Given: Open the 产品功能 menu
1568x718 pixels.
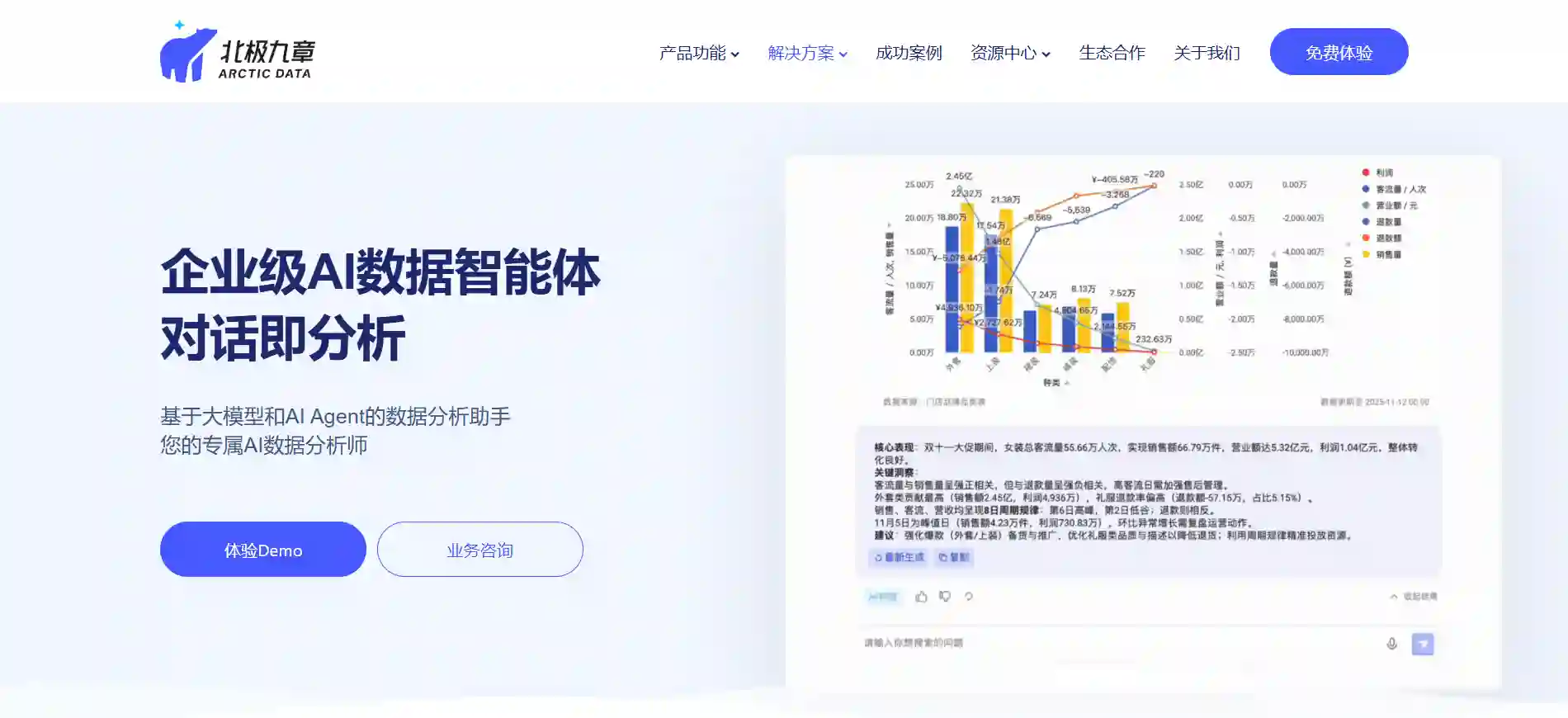Looking at the screenshot, I should pos(699,53).
